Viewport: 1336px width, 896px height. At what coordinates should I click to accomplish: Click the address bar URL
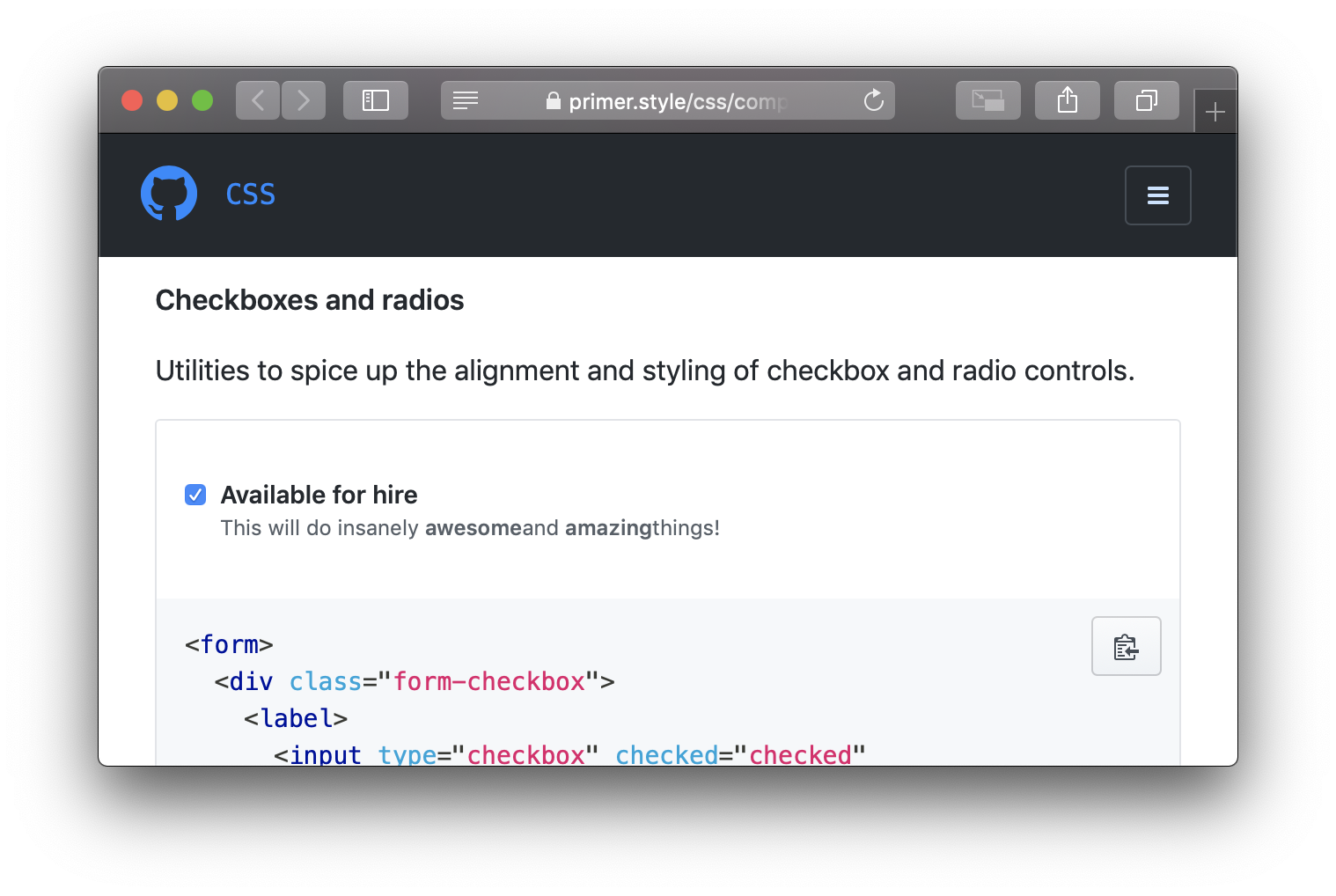tap(678, 101)
